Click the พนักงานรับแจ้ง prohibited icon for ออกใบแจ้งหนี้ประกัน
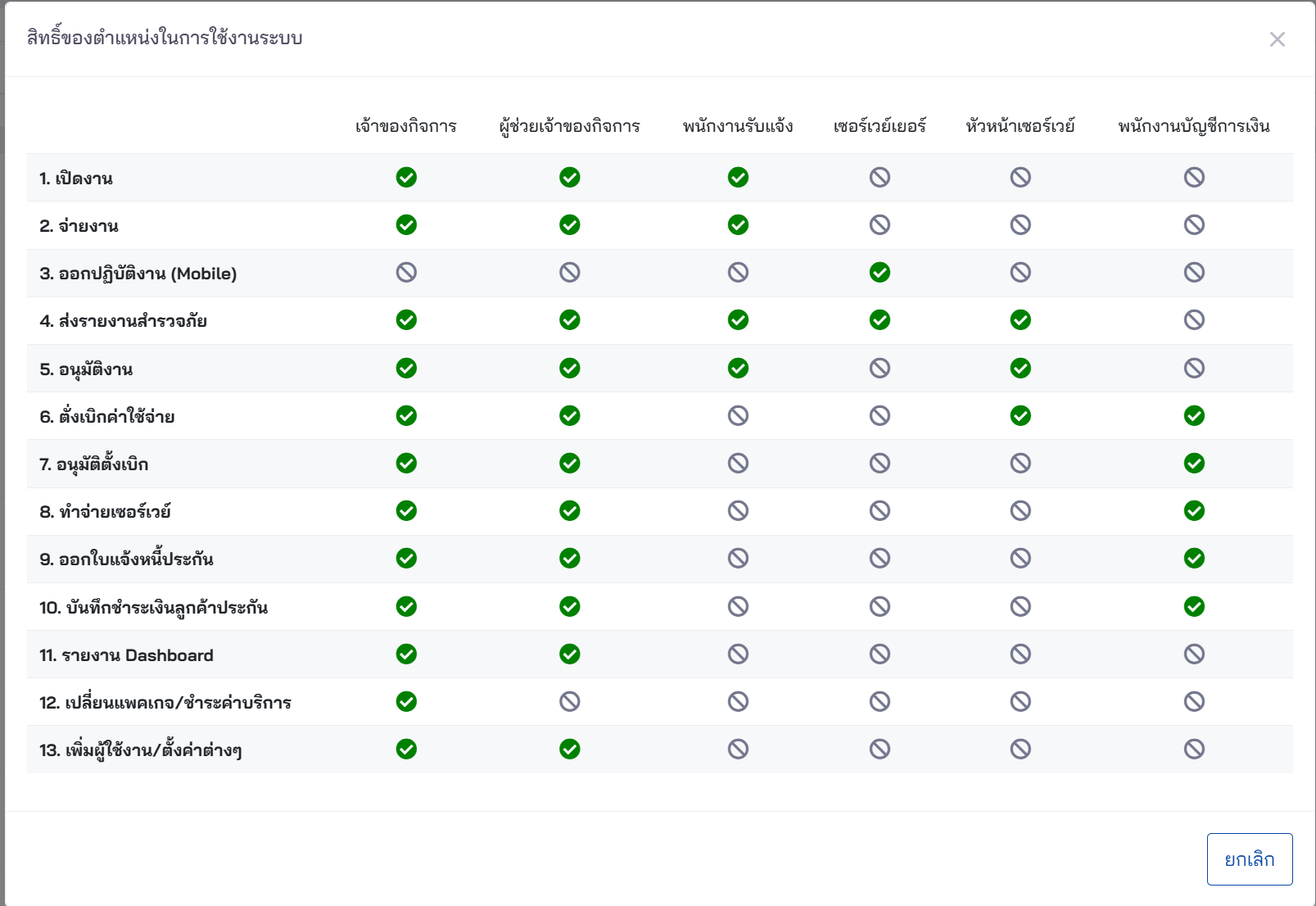 tap(738, 559)
